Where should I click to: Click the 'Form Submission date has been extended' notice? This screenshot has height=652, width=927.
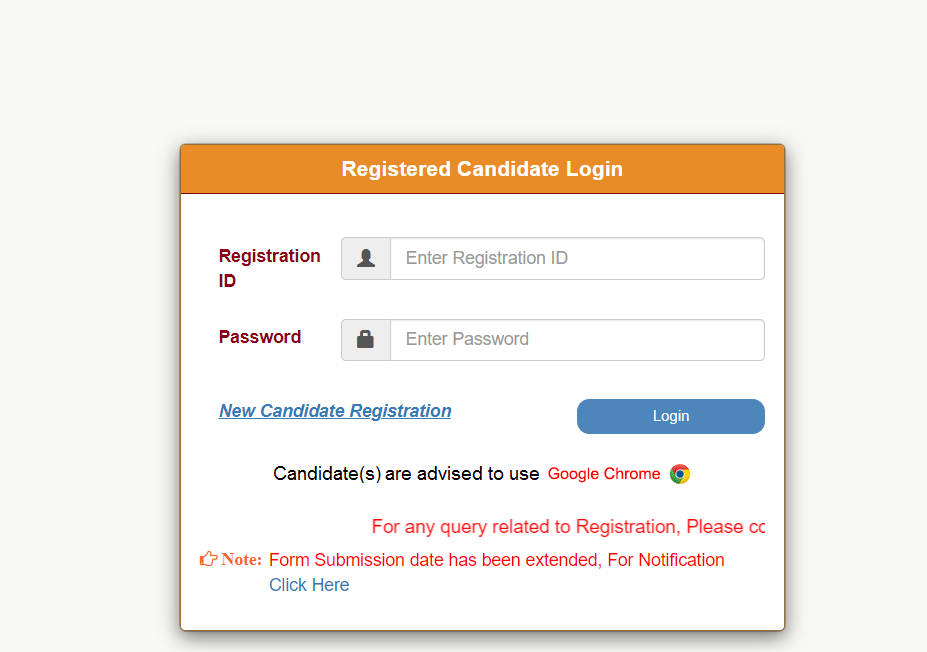click(x=435, y=560)
